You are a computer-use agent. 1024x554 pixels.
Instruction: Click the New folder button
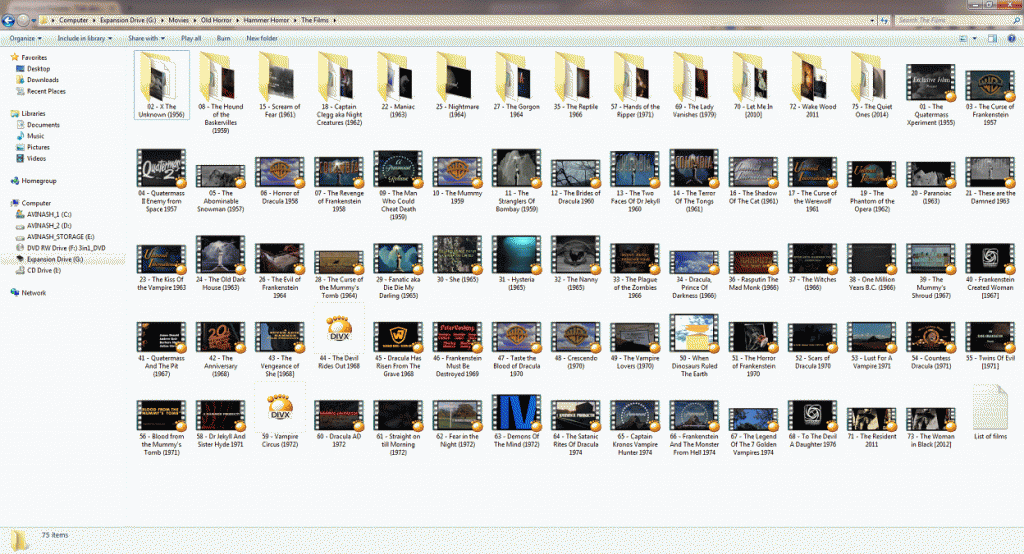(x=261, y=38)
